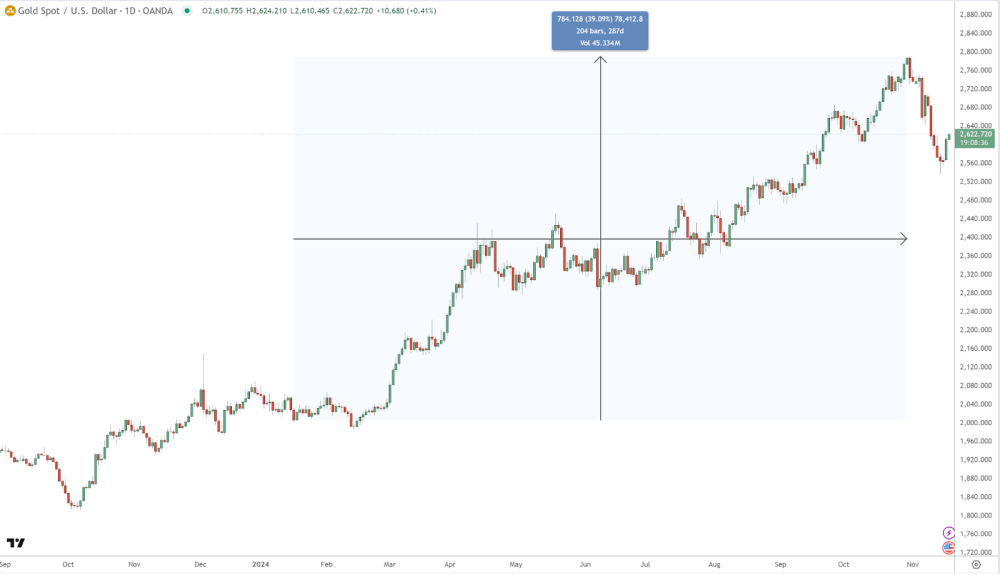Viewport: 1000px width, 575px height.
Task: Click the Mar label on the time axis
Action: coord(388,565)
